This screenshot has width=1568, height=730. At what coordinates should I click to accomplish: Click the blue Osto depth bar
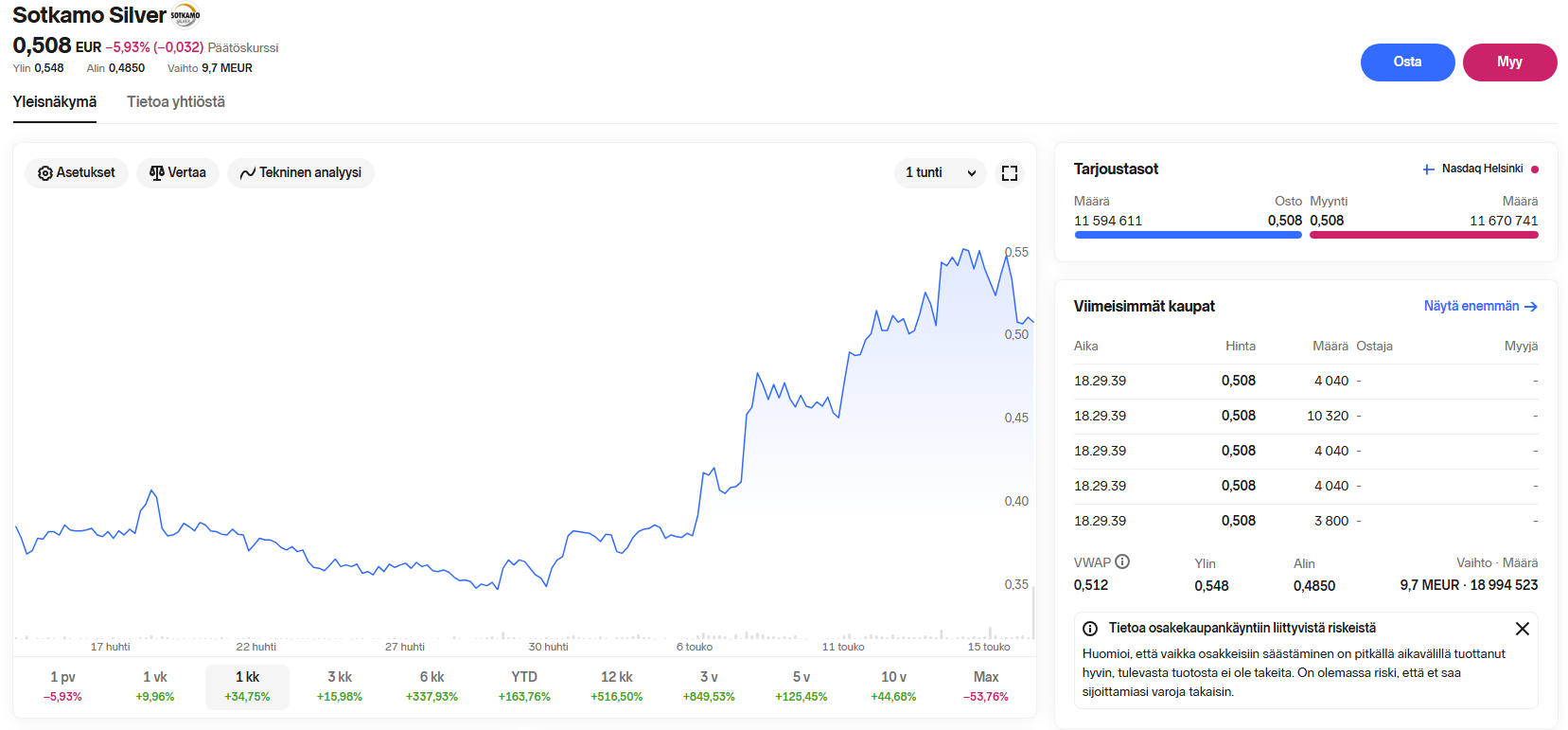(1188, 235)
